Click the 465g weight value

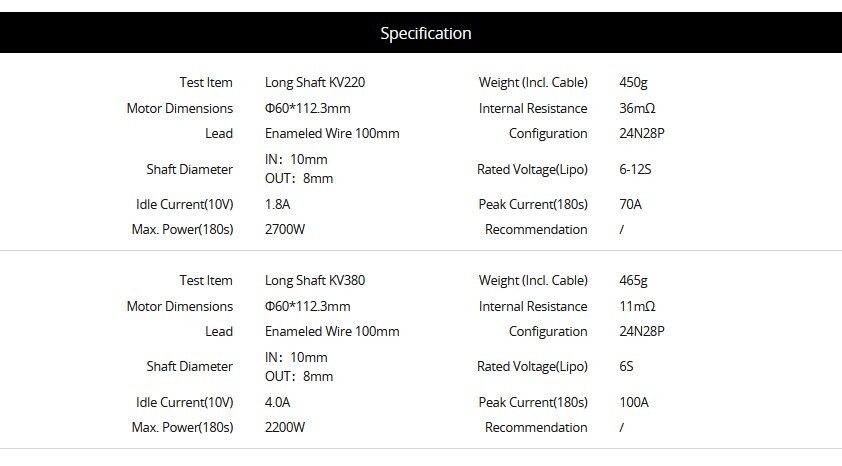click(633, 281)
